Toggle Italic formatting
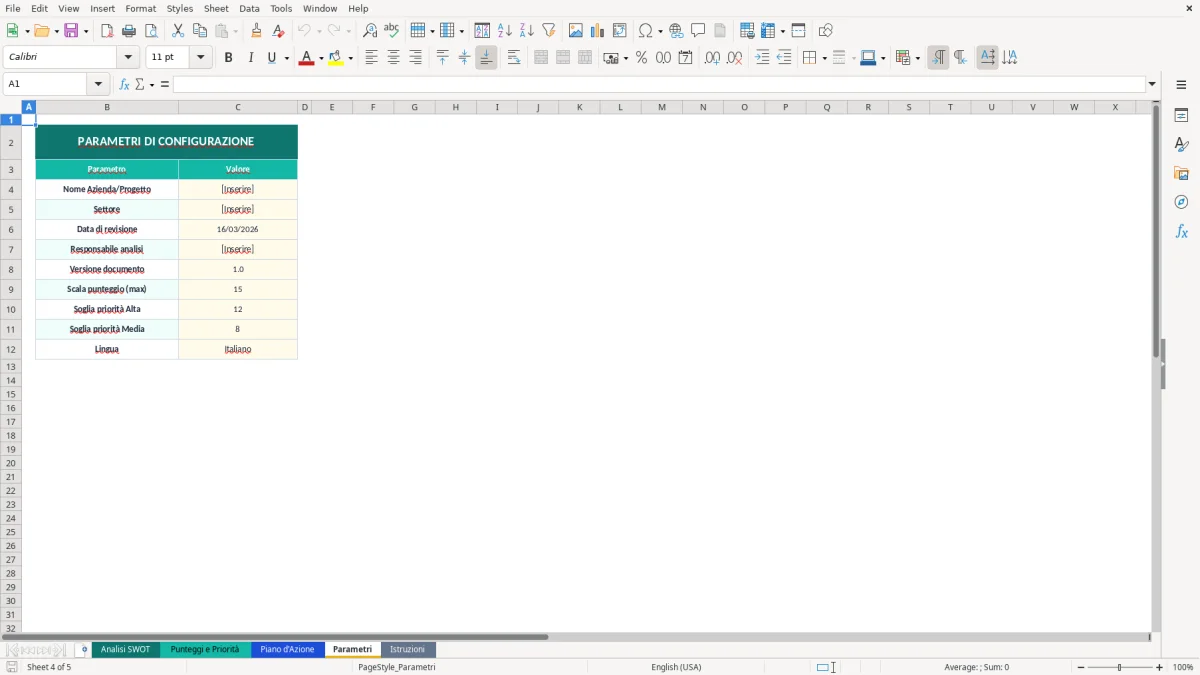Screen dimensions: 1200x675 click(x=250, y=58)
